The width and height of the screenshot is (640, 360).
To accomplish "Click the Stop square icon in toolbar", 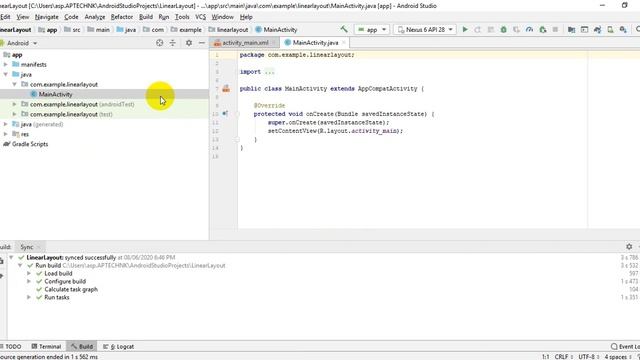I will click(x=555, y=29).
